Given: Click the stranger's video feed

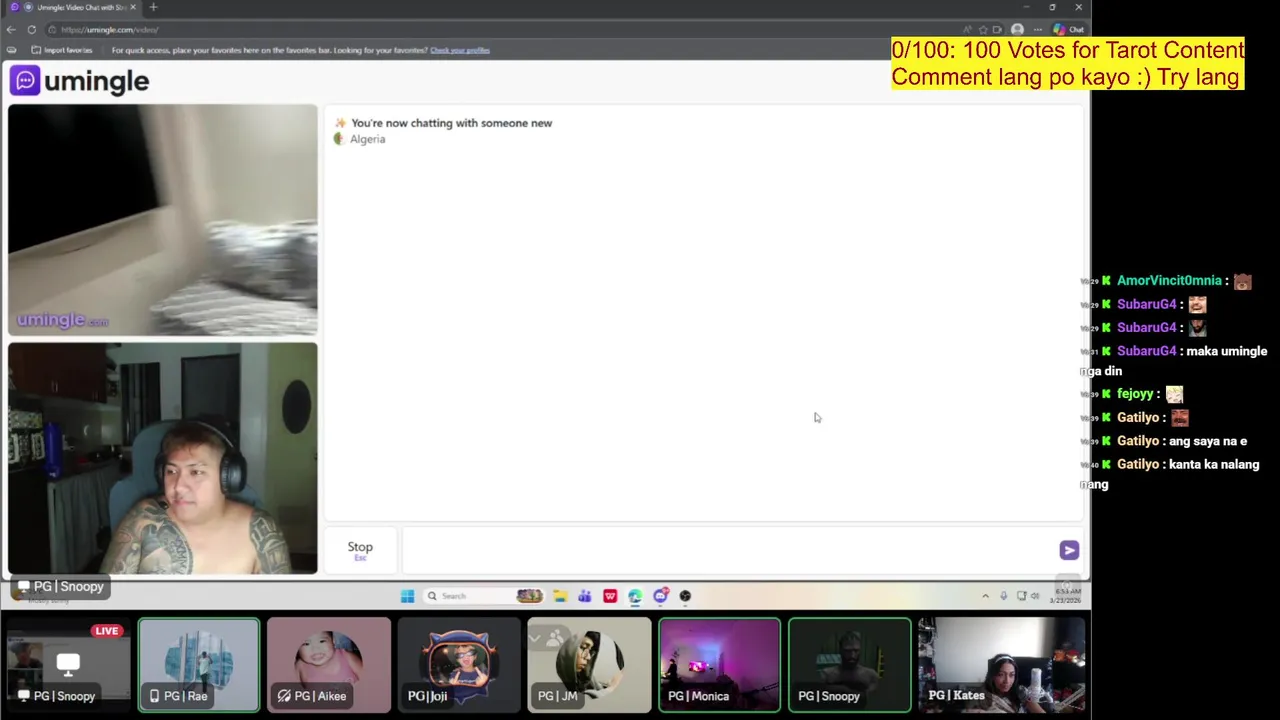Looking at the screenshot, I should (x=163, y=220).
